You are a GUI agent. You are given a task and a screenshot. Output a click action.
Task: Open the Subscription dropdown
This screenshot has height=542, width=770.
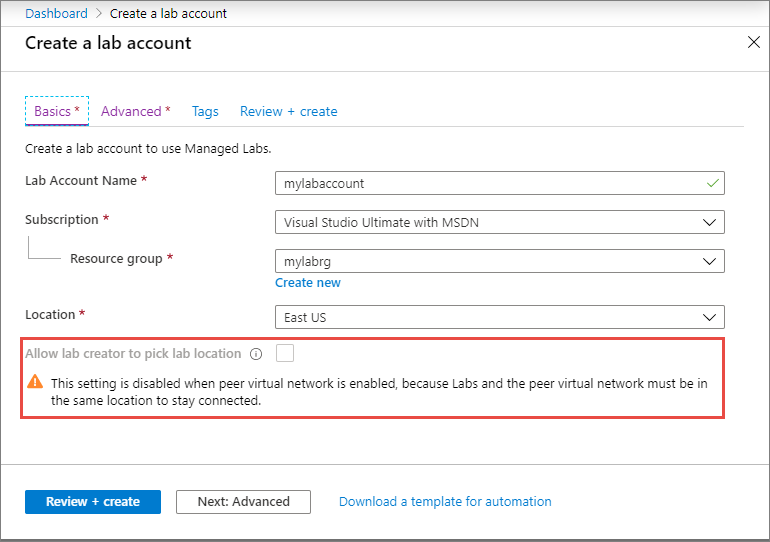(499, 222)
